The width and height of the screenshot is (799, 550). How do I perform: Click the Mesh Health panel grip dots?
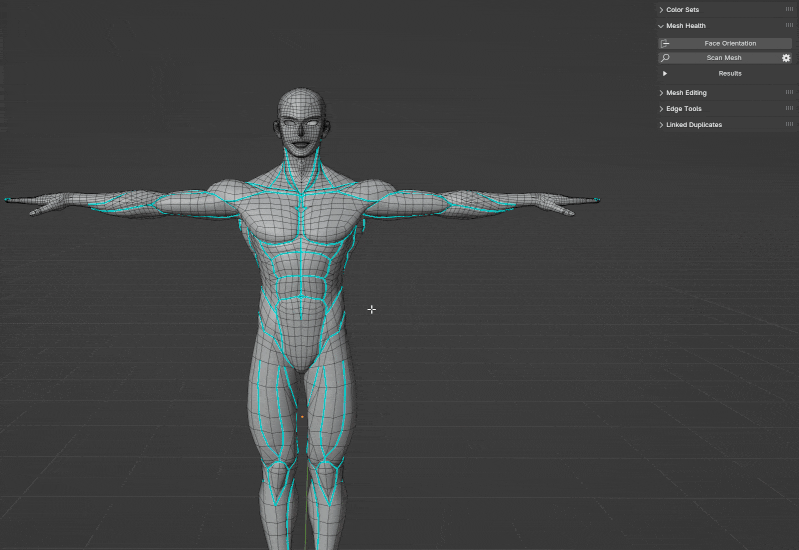pos(789,25)
